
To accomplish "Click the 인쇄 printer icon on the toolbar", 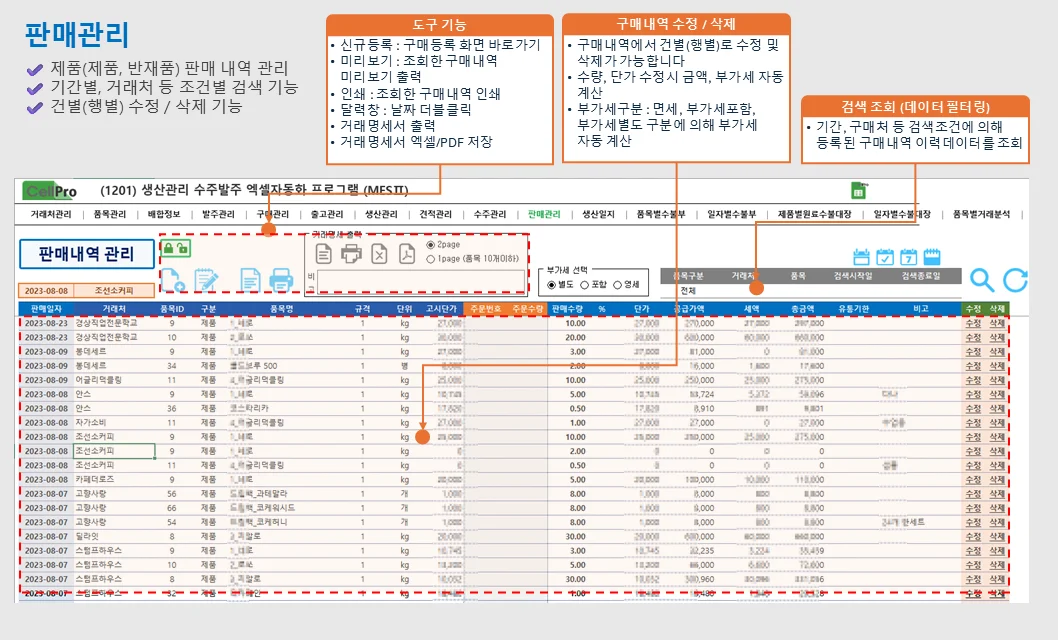I will [282, 282].
